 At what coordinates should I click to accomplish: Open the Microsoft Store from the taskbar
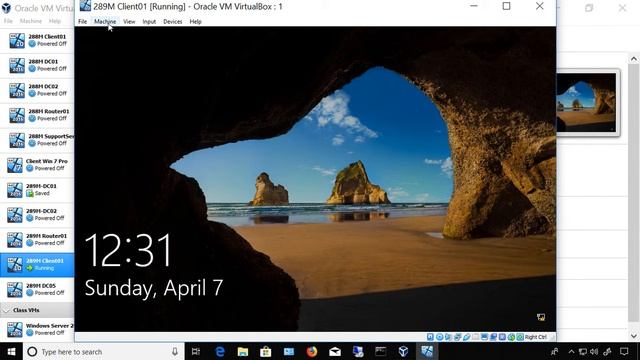tap(266, 351)
